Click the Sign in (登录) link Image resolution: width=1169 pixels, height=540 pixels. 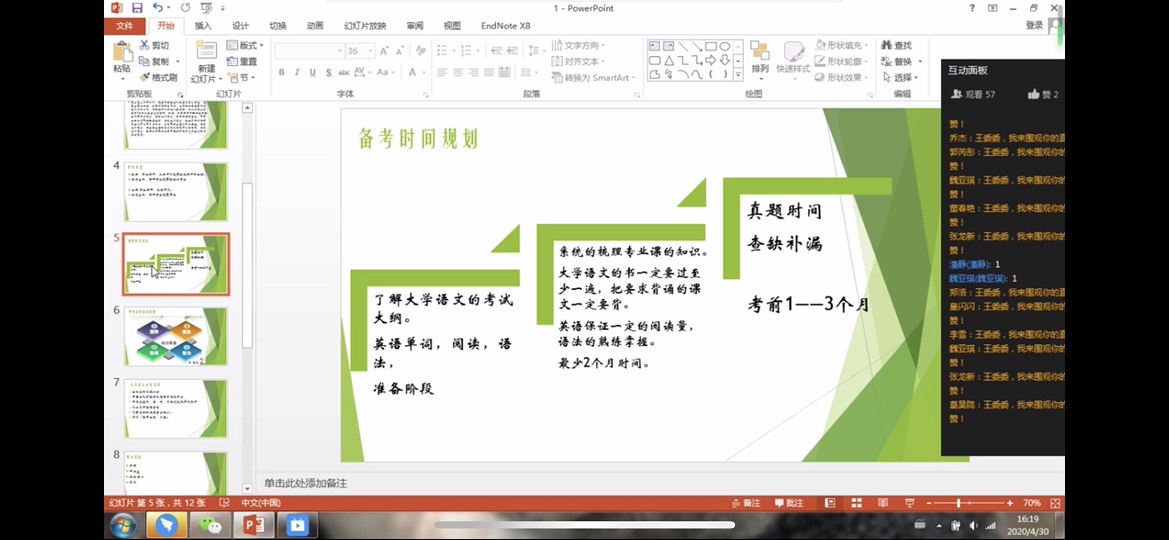[1034, 26]
